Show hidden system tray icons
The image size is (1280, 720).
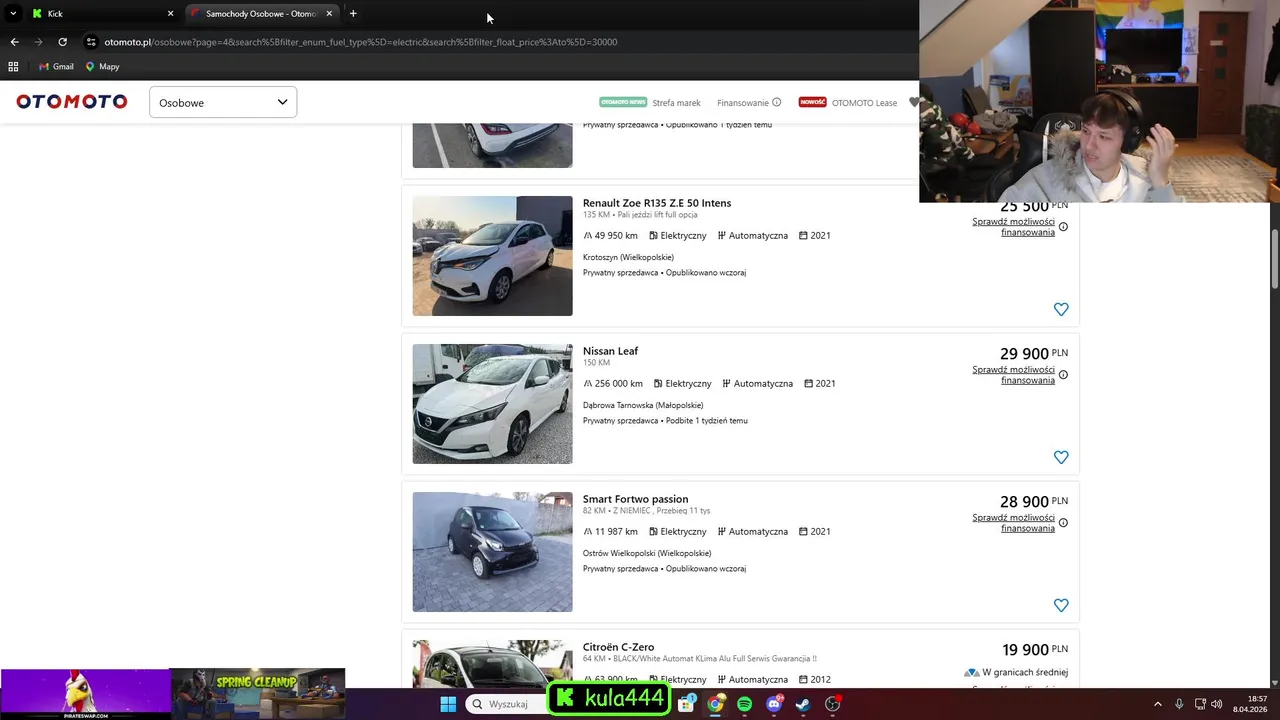pos(1158,704)
